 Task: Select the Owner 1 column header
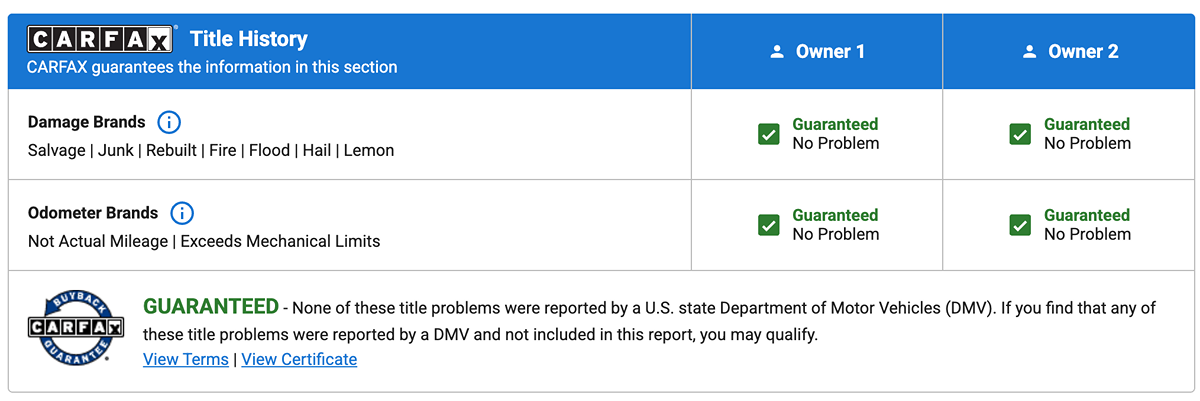[x=830, y=52]
